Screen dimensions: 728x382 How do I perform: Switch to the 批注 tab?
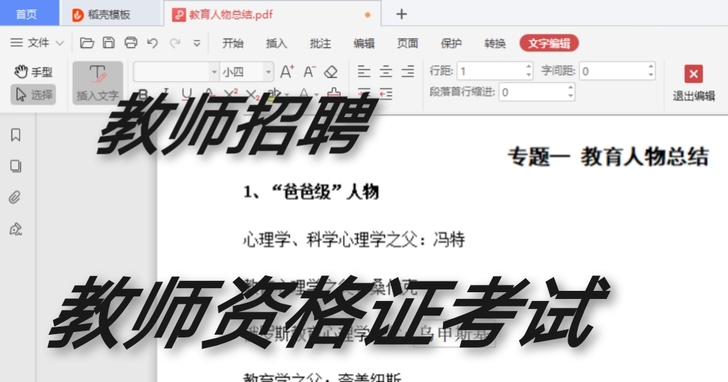320,43
